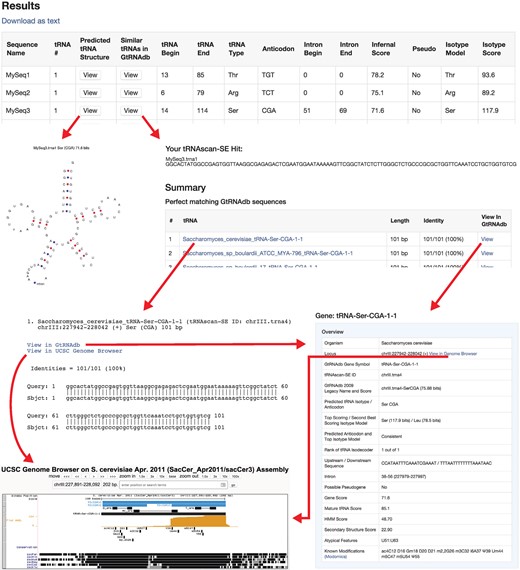
Task: Click the 'Identities = 101/101 (100%)' line
Action: coord(78,368)
